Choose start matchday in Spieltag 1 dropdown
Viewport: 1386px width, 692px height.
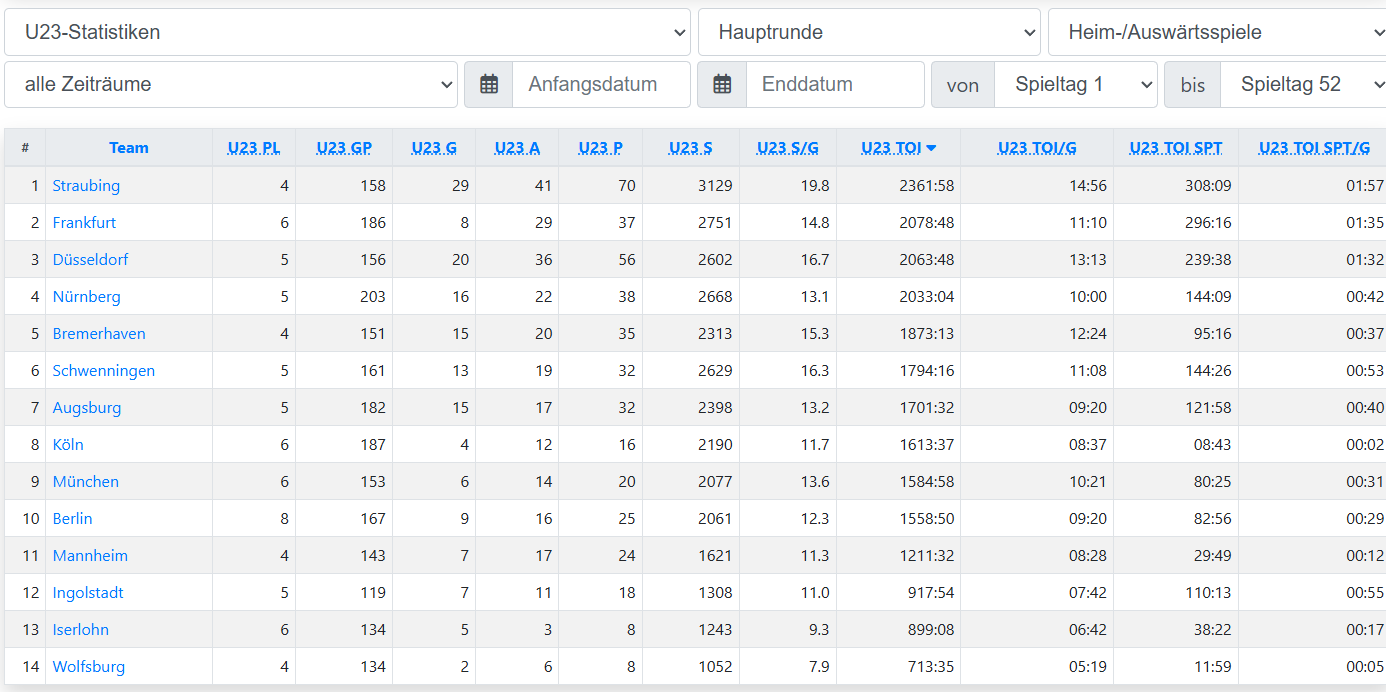[x=1075, y=85]
